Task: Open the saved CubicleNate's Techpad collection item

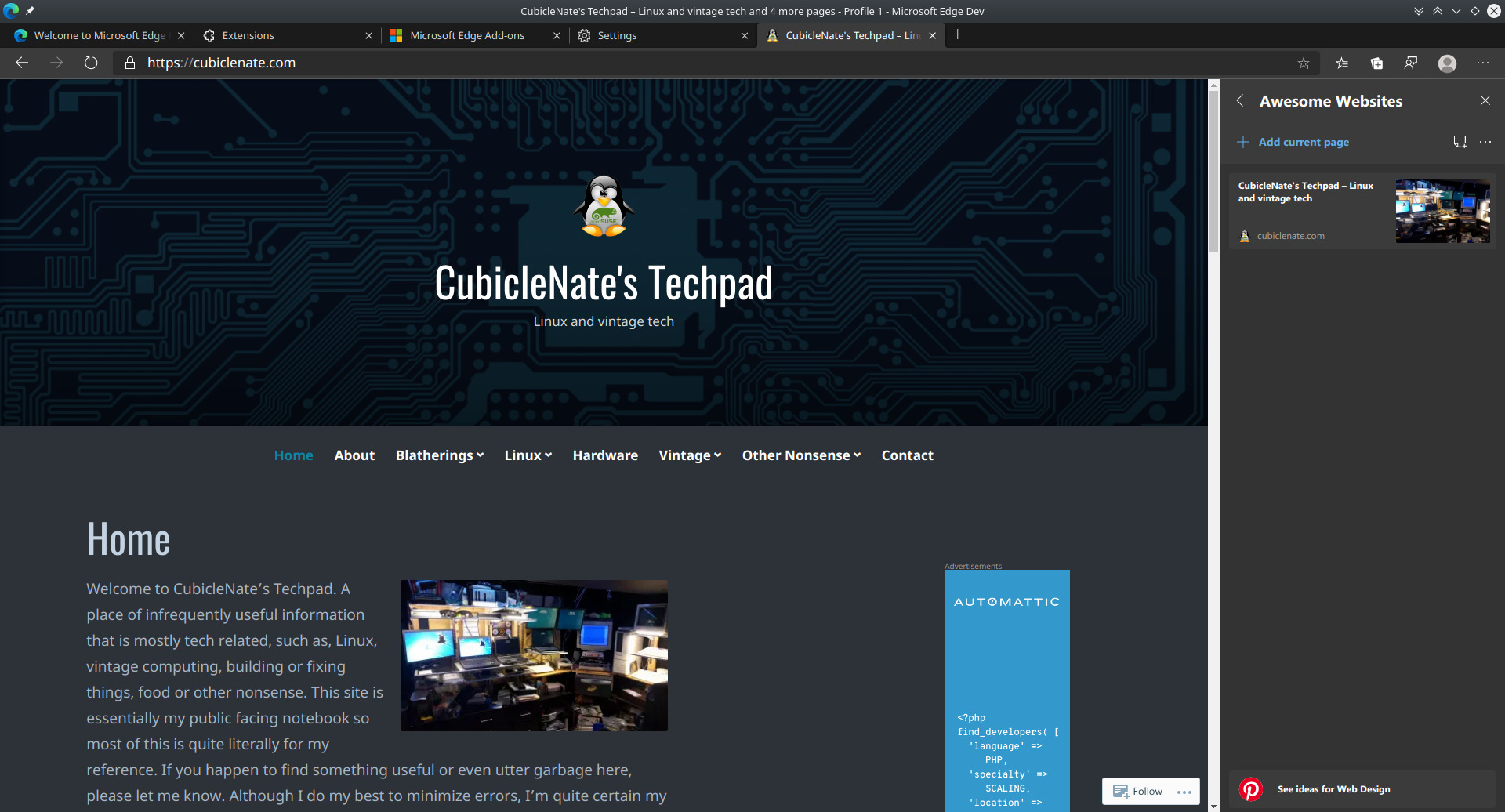Action: pos(1362,210)
